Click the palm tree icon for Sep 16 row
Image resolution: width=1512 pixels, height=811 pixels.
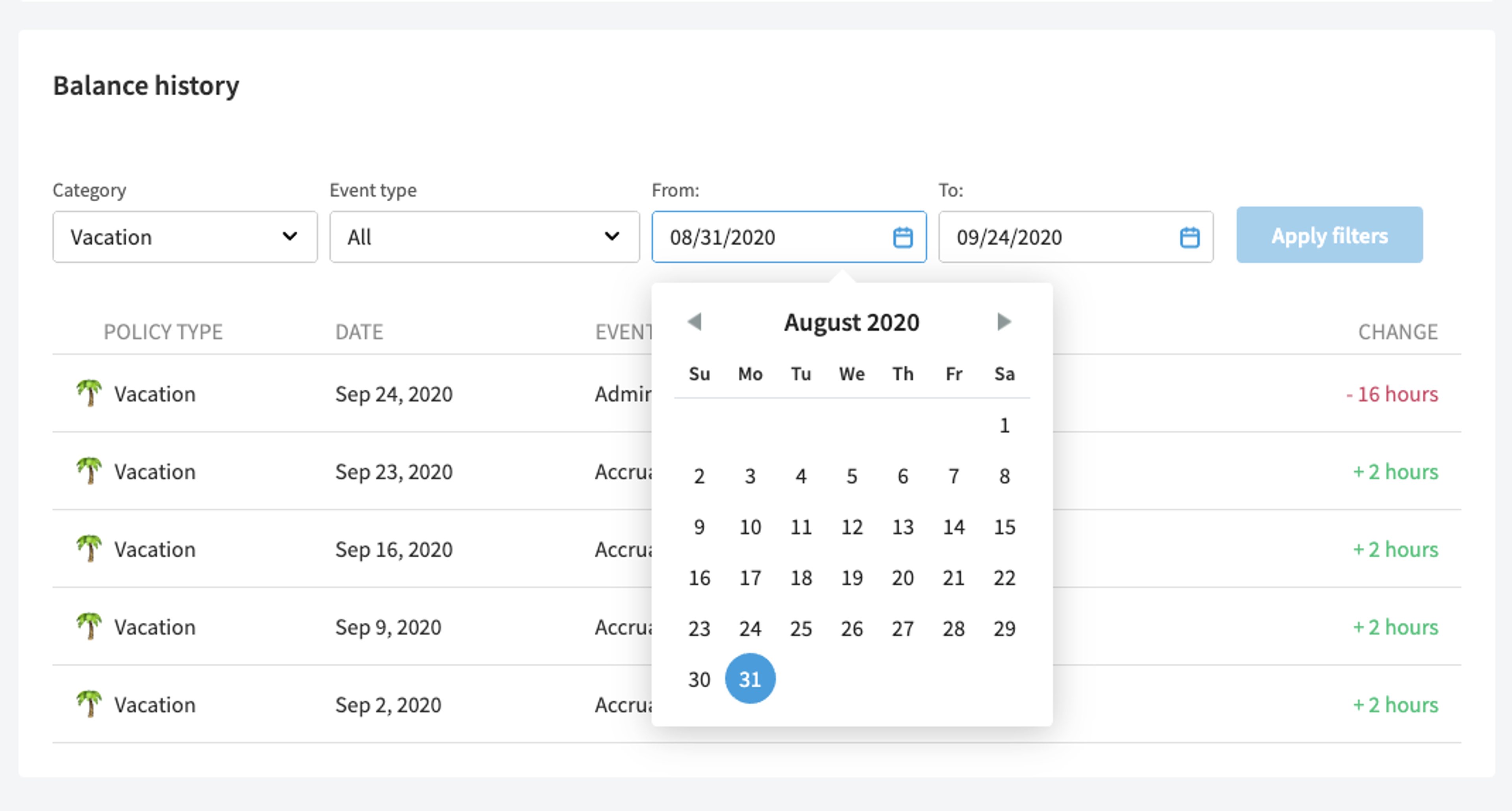[x=89, y=549]
